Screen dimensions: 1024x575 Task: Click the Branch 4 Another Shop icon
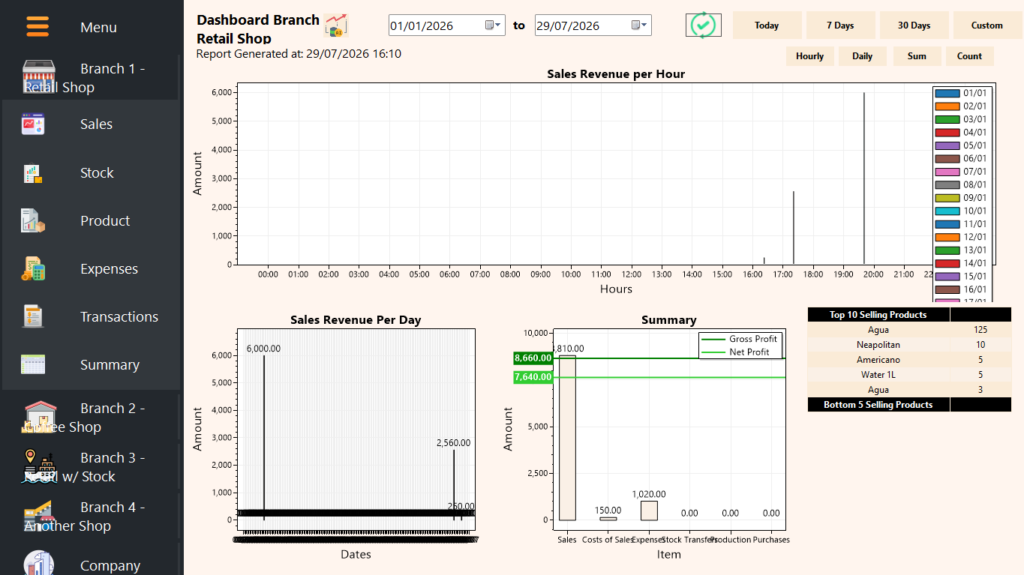39,516
